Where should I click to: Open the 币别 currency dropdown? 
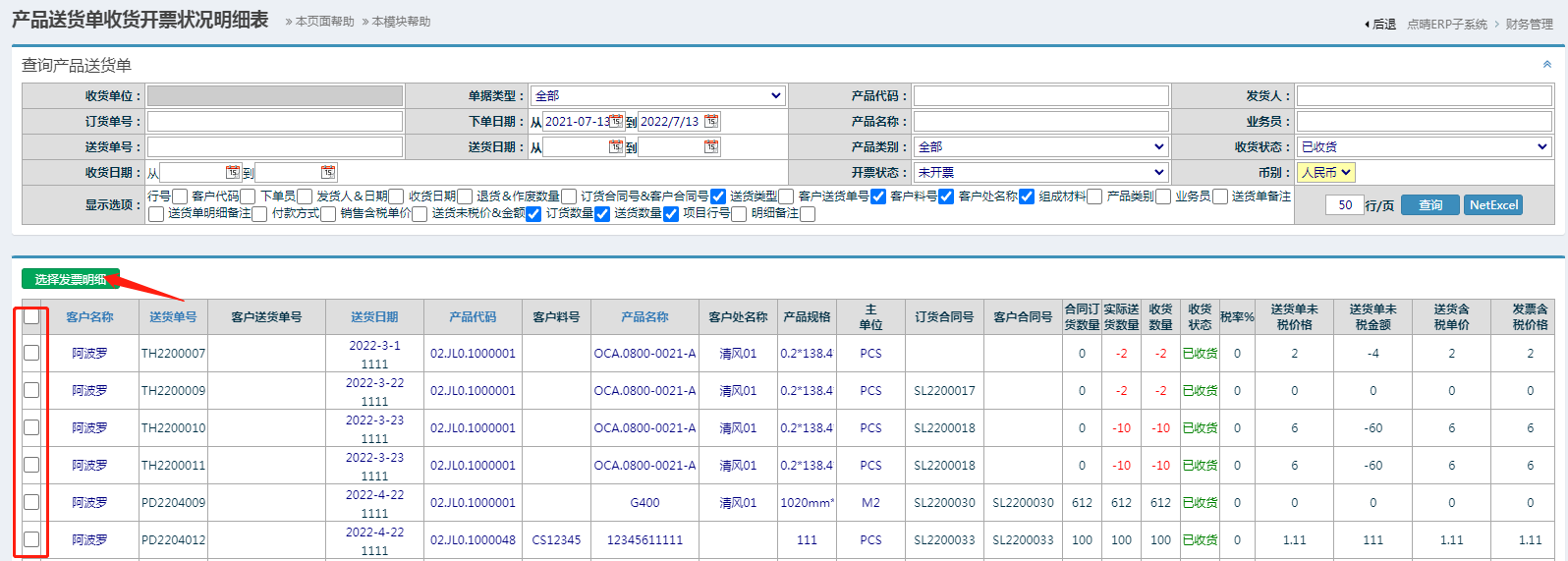pos(1325,172)
